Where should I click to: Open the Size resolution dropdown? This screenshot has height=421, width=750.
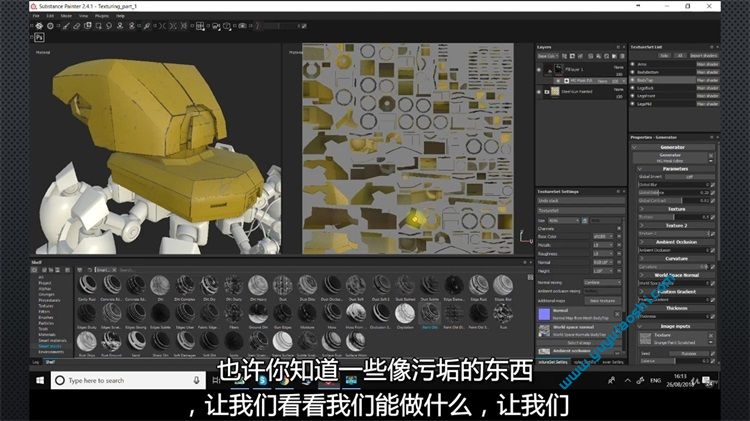click(x=563, y=221)
